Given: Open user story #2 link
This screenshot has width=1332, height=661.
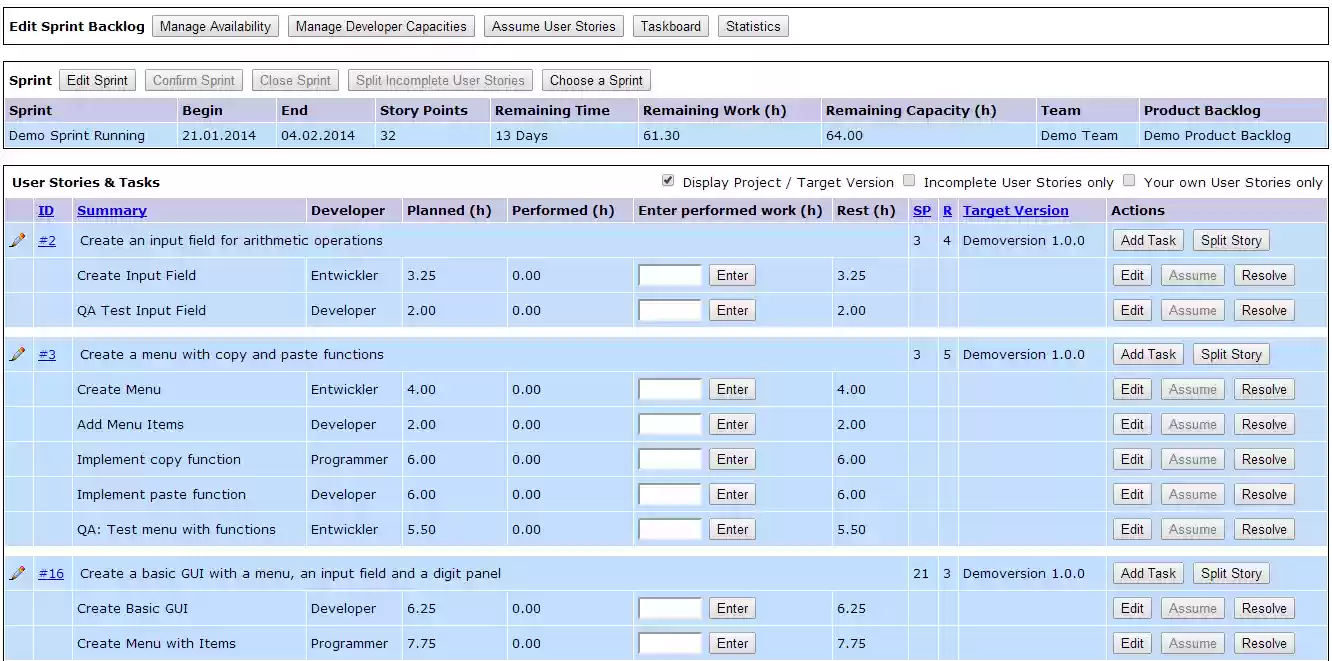Looking at the screenshot, I should coord(48,240).
